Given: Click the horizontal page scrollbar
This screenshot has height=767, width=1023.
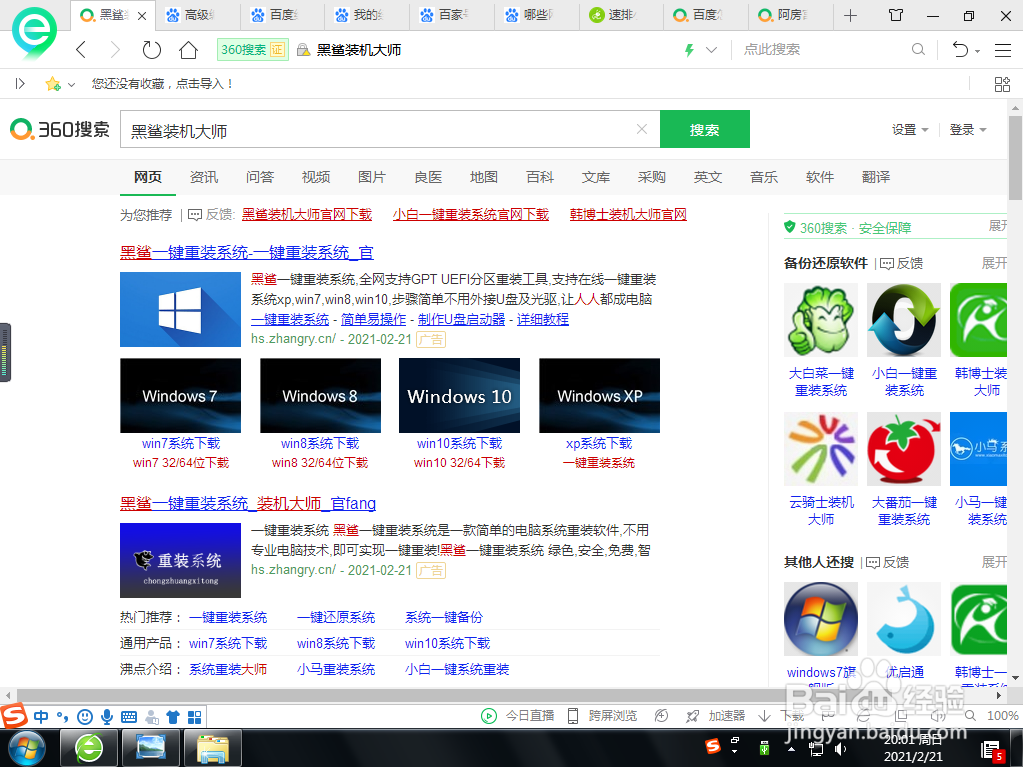Looking at the screenshot, I should (x=502, y=695).
